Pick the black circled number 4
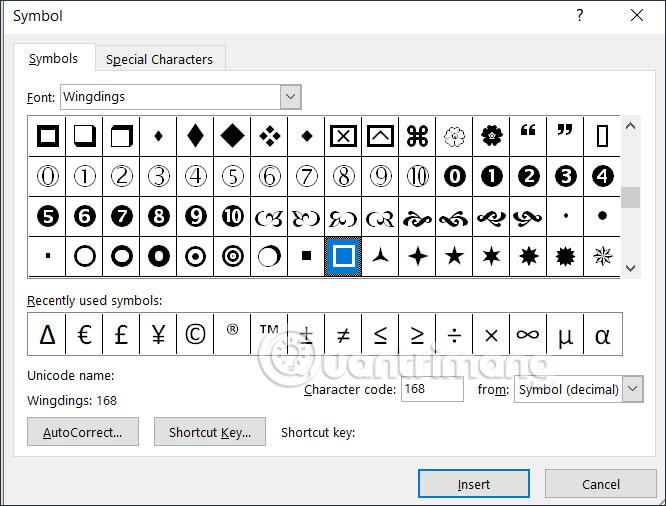This screenshot has width=666, height=506. pyautogui.click(x=602, y=176)
